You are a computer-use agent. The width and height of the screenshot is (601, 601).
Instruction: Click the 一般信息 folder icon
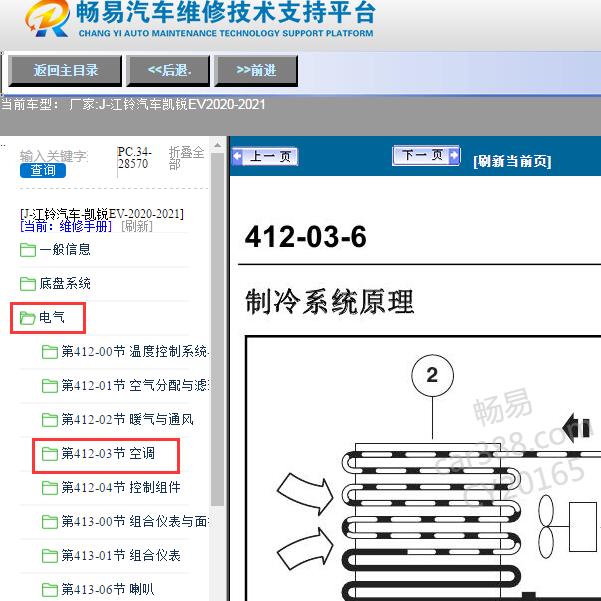pyautogui.click(x=28, y=250)
